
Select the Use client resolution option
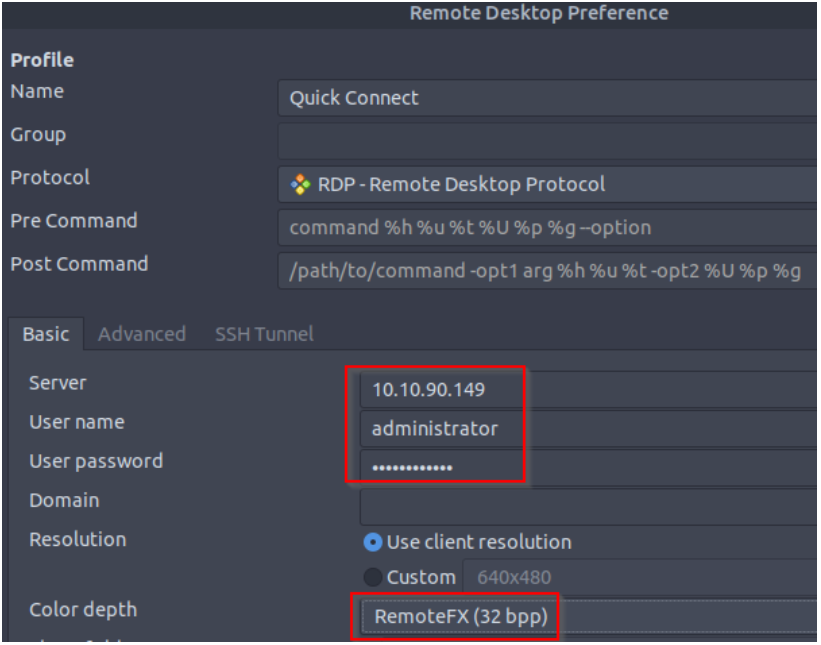tap(373, 542)
